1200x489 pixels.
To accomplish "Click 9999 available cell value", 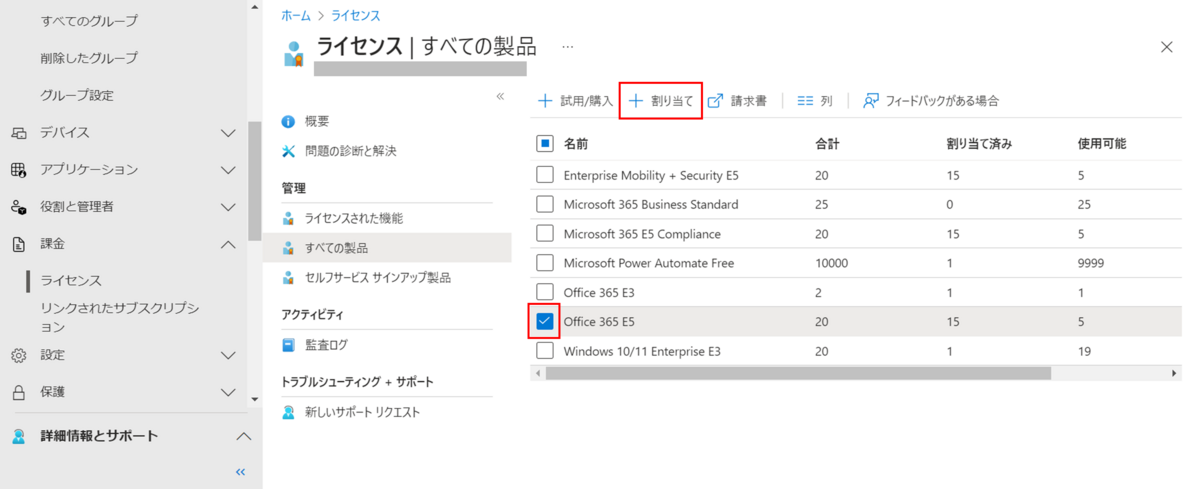I will pos(1091,263).
